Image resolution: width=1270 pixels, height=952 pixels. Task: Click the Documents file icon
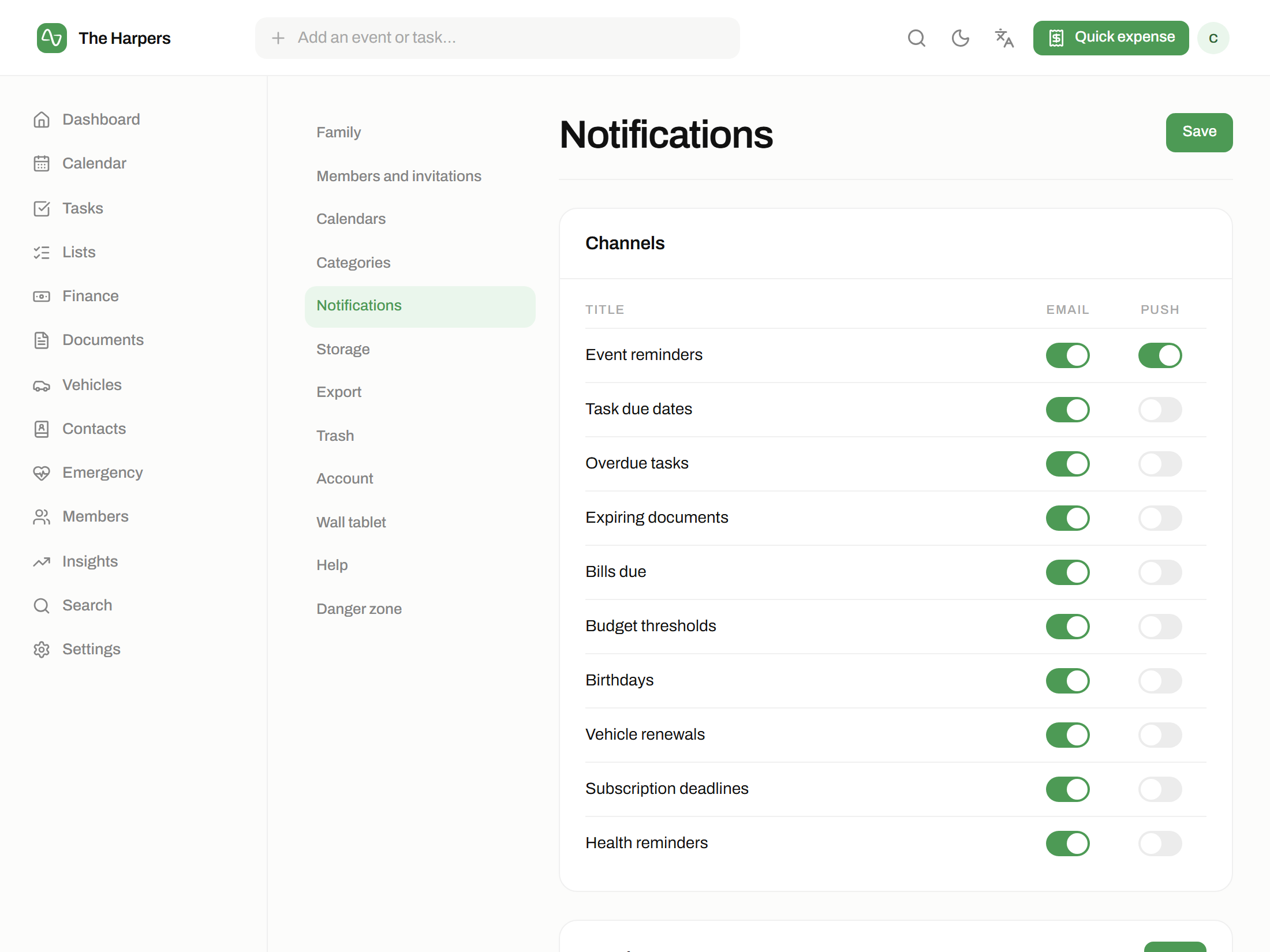[x=42, y=340]
